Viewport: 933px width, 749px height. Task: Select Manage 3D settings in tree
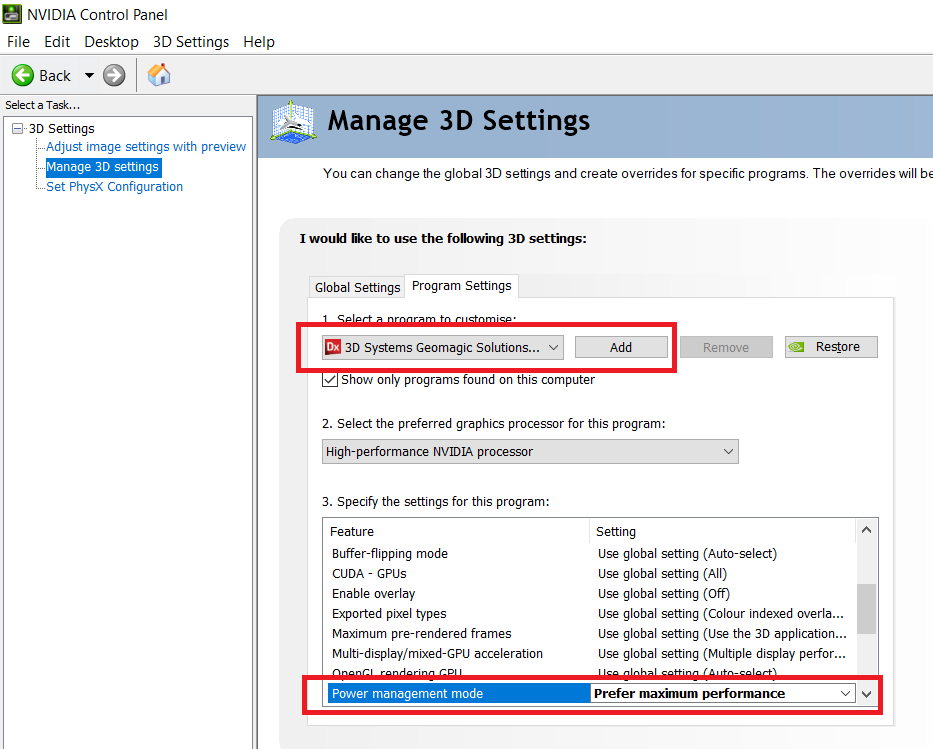coord(103,167)
